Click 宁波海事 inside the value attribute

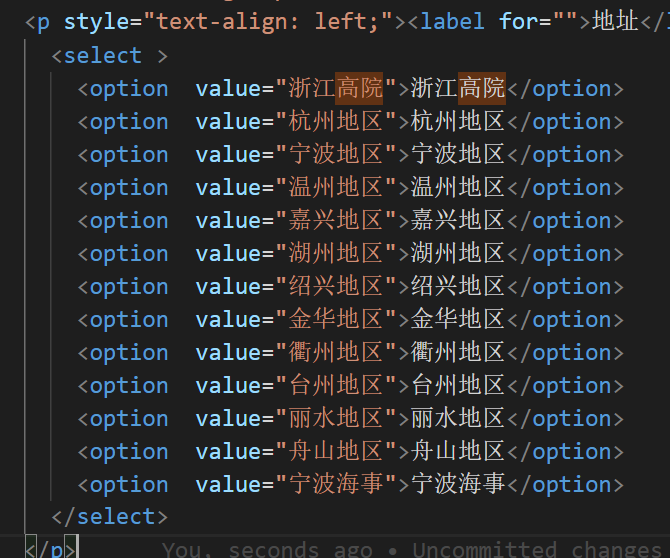pos(336,485)
